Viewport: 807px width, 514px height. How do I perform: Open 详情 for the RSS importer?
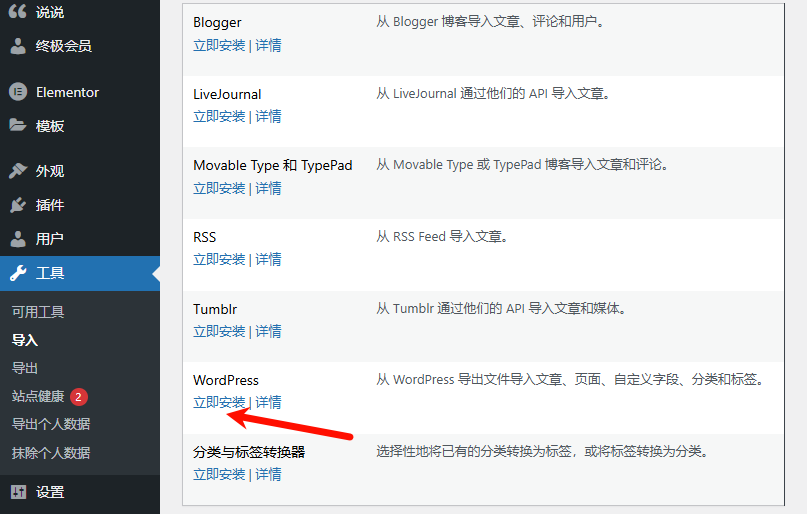[x=268, y=259]
